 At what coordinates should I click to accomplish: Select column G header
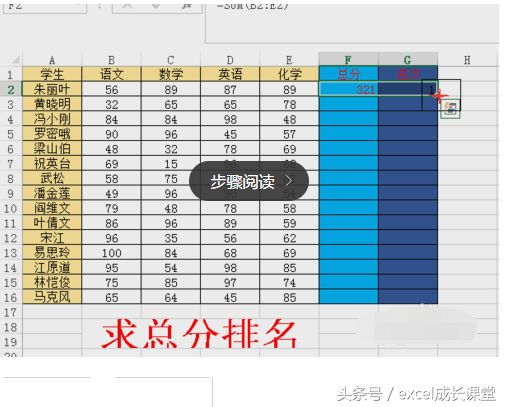click(408, 59)
